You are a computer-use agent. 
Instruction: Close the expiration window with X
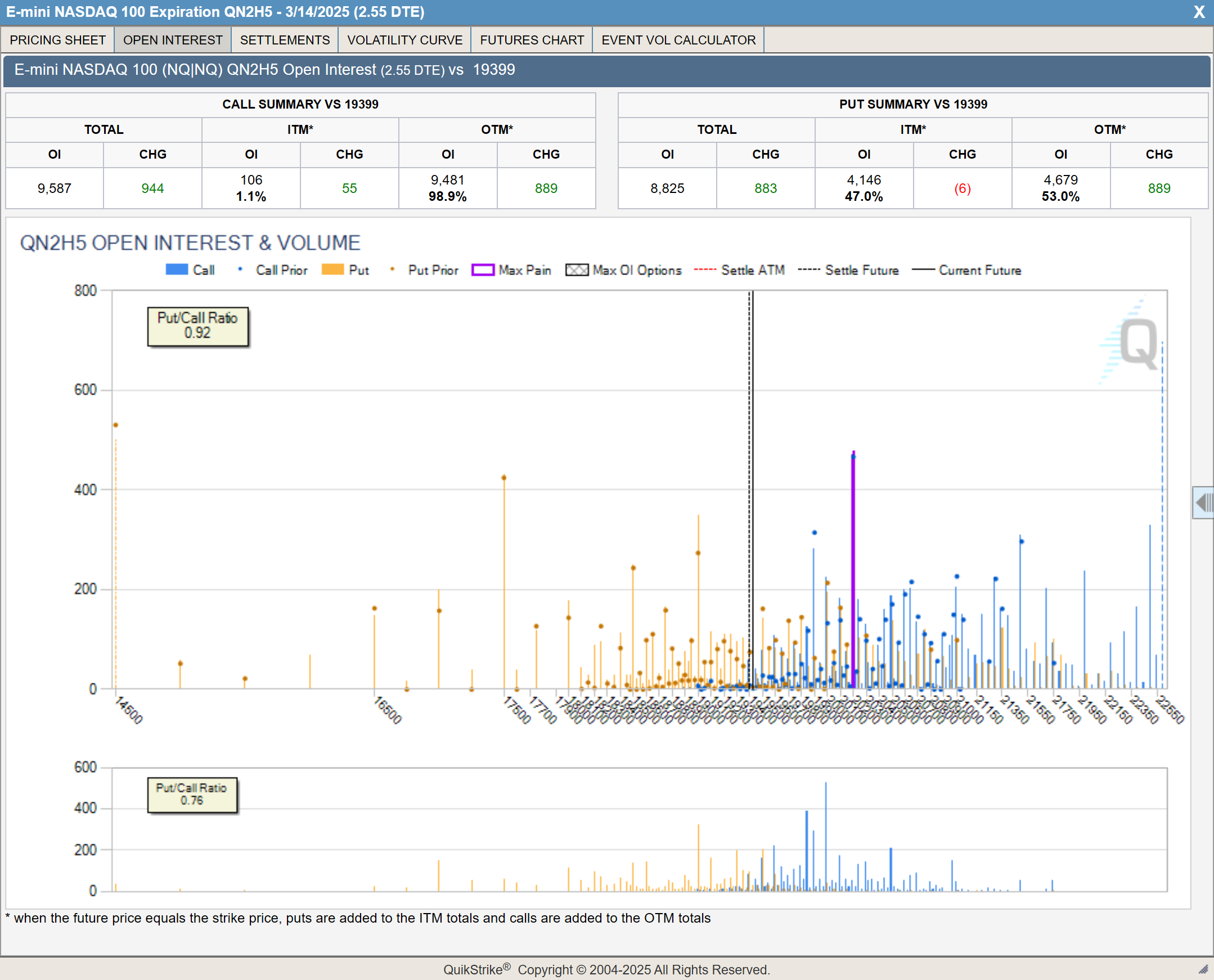click(1199, 12)
